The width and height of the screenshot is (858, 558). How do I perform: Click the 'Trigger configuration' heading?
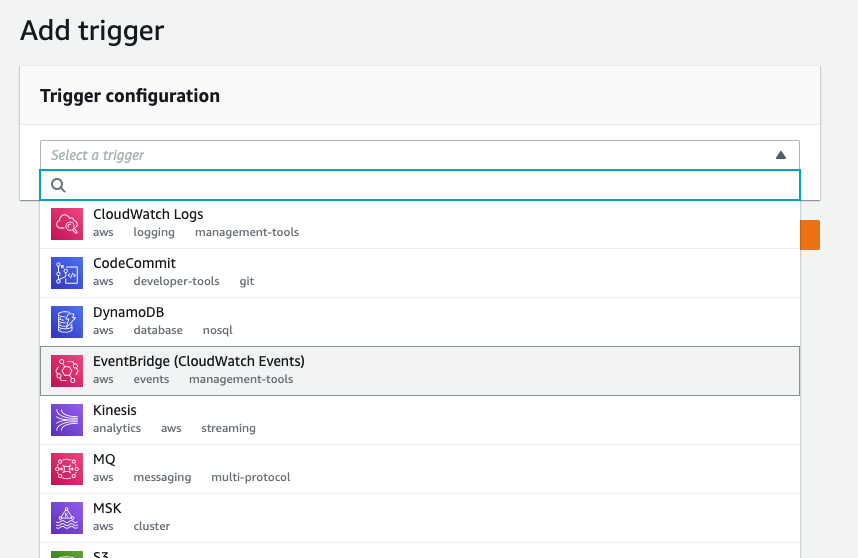130,96
